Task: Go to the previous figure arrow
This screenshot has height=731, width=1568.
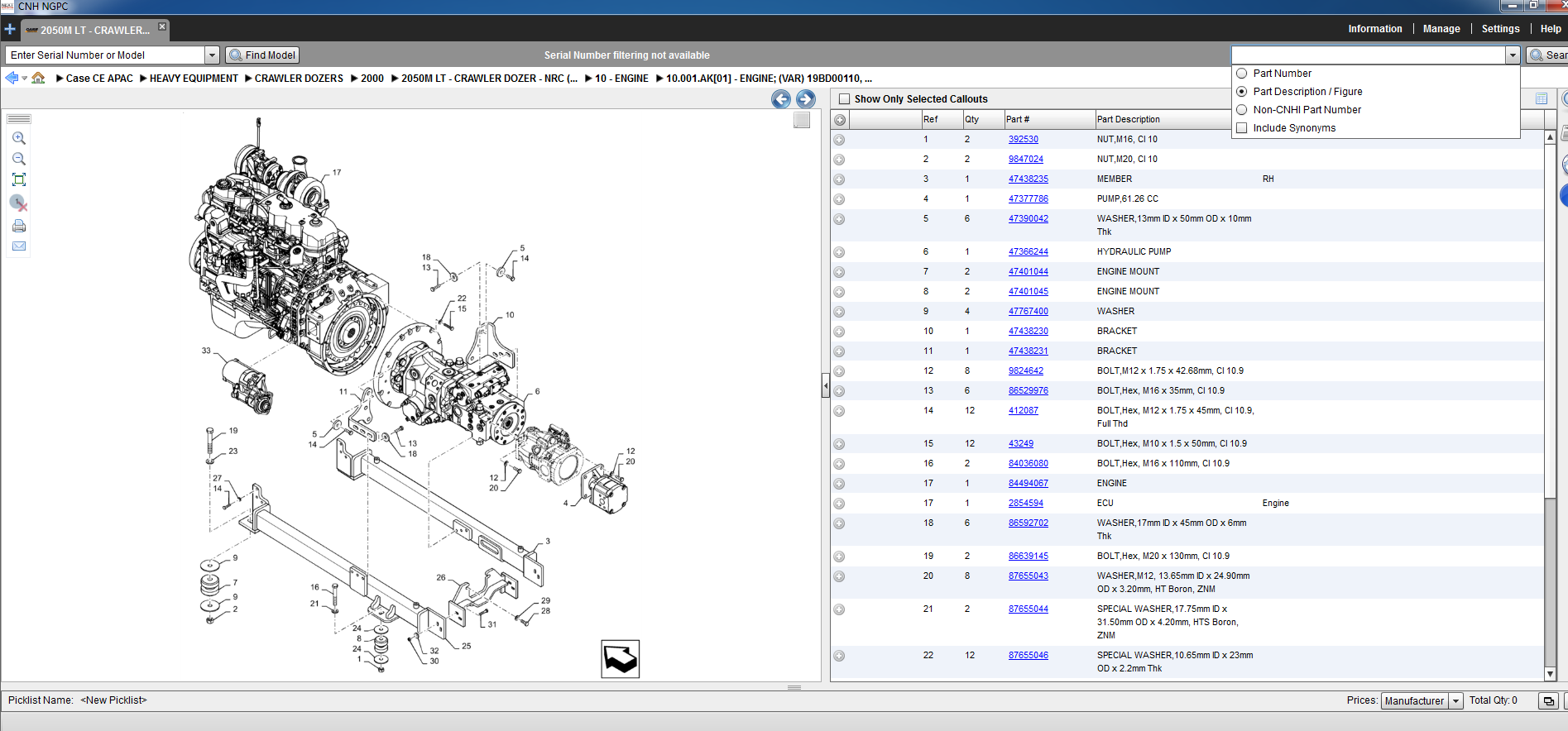Action: [781, 99]
